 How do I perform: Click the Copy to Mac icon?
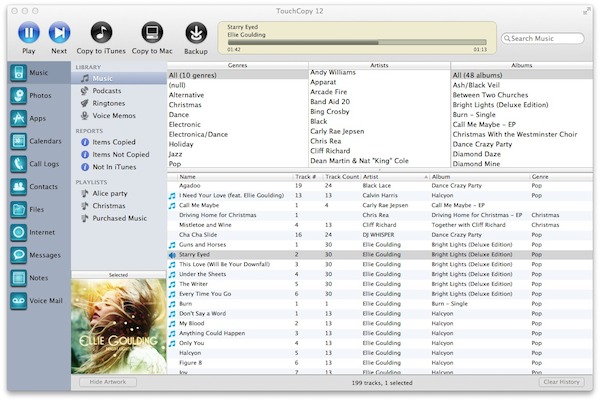pos(151,33)
